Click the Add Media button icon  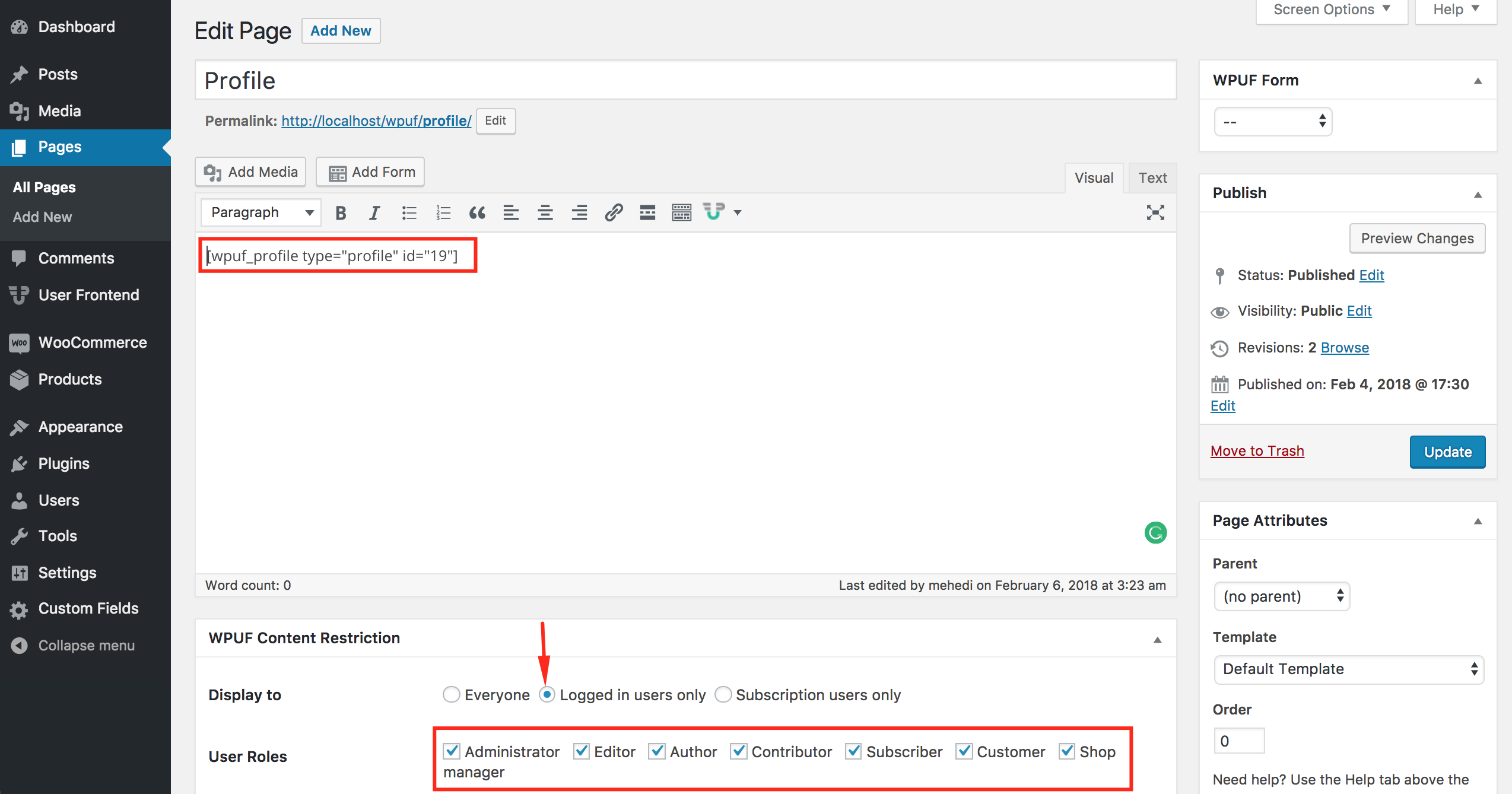(x=213, y=172)
